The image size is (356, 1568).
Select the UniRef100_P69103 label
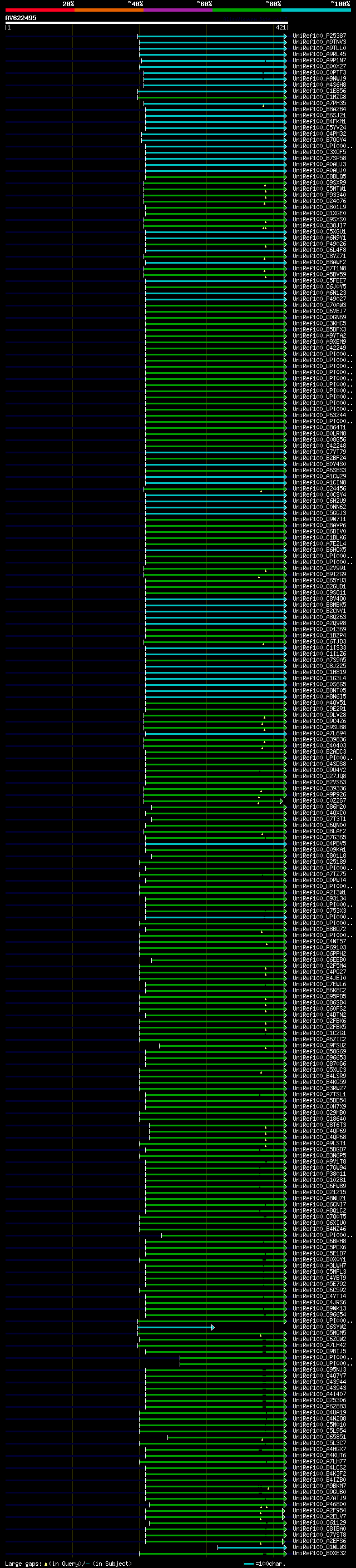coord(319,948)
